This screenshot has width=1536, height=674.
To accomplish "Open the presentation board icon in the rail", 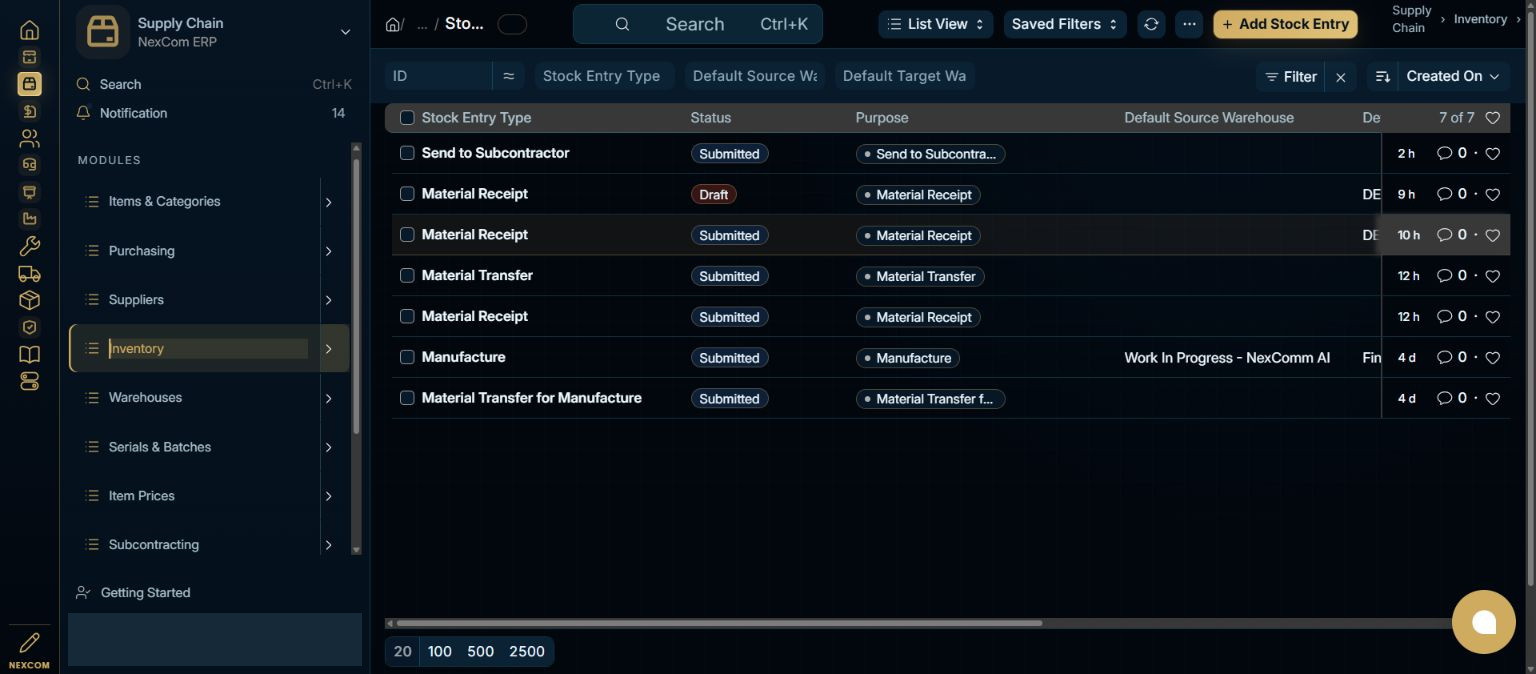I will tap(29, 192).
